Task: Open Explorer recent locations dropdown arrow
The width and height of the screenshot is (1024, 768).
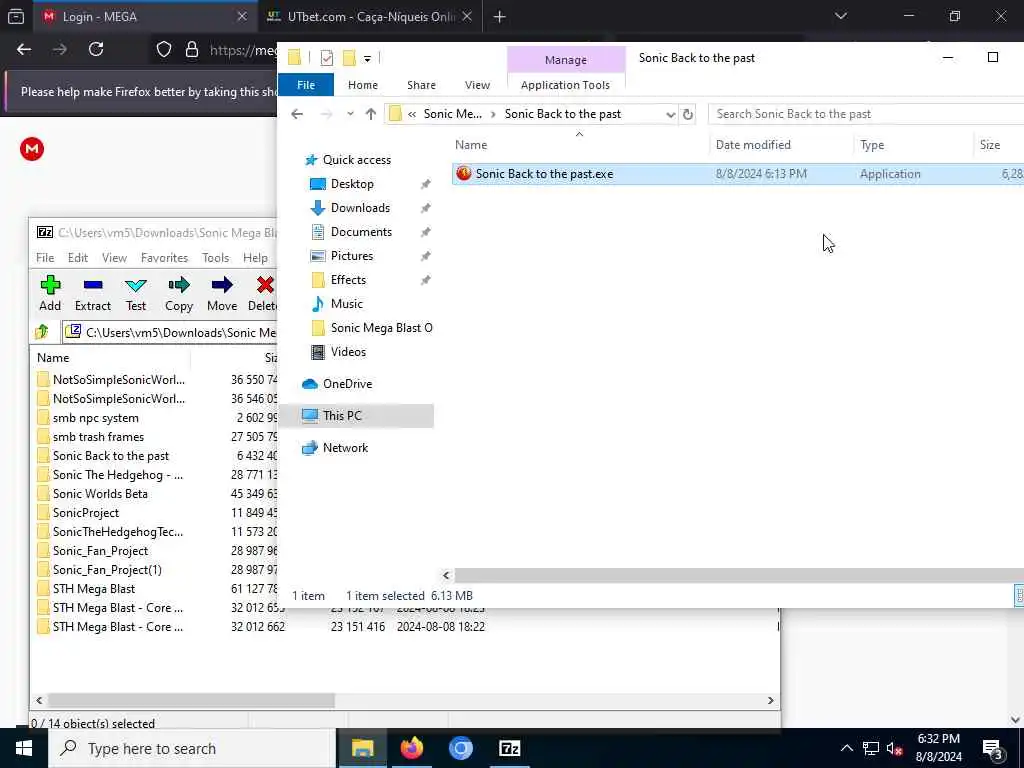Action: click(x=350, y=114)
